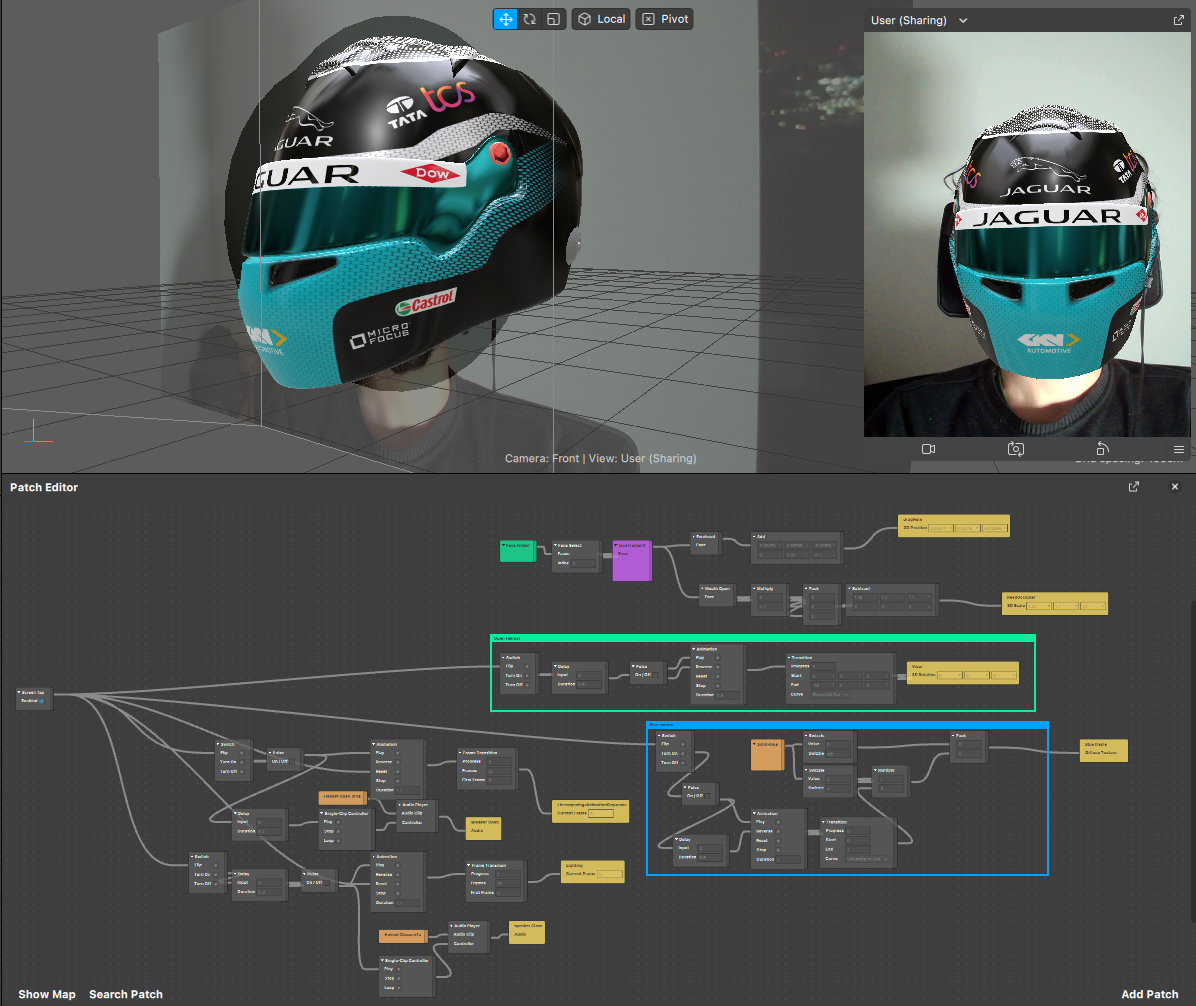Click the Search Patch button
This screenshot has width=1196, height=1006.
click(126, 994)
